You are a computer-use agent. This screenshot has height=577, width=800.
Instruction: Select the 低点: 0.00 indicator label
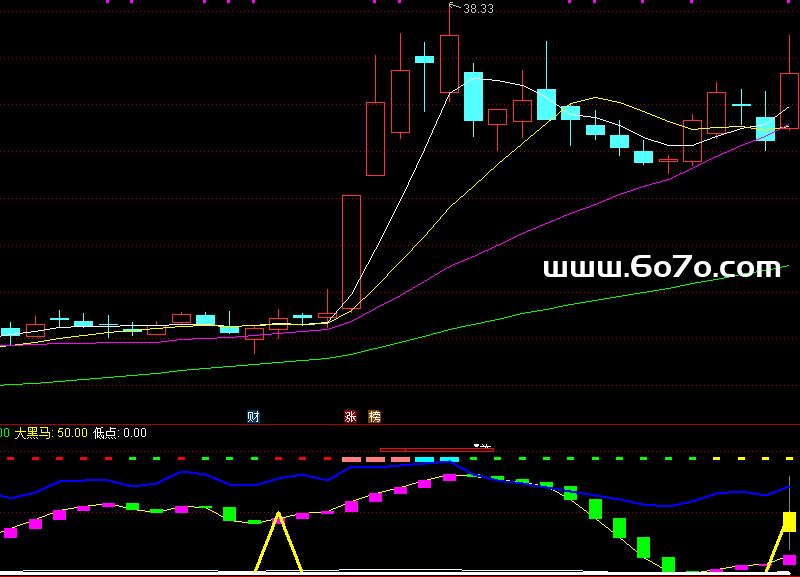(120, 433)
